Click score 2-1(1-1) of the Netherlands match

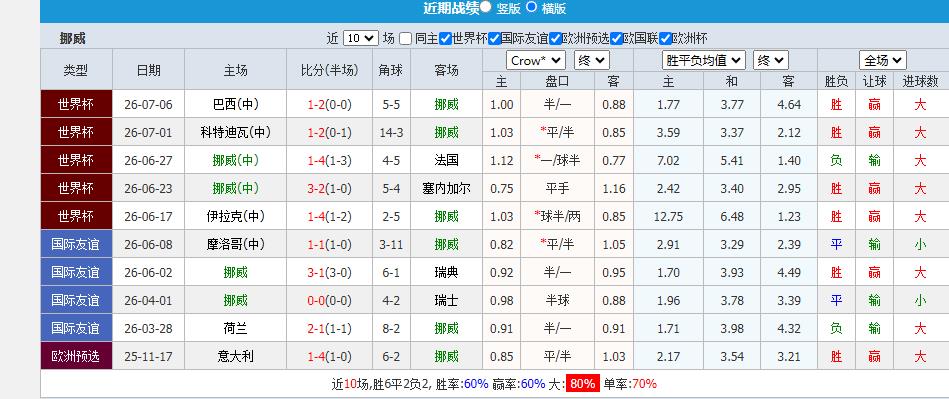pos(329,329)
